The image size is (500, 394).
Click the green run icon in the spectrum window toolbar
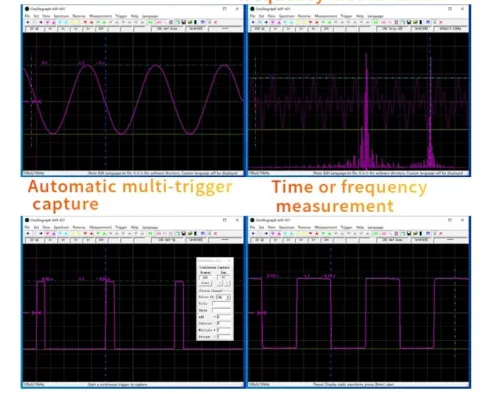pos(376,22)
